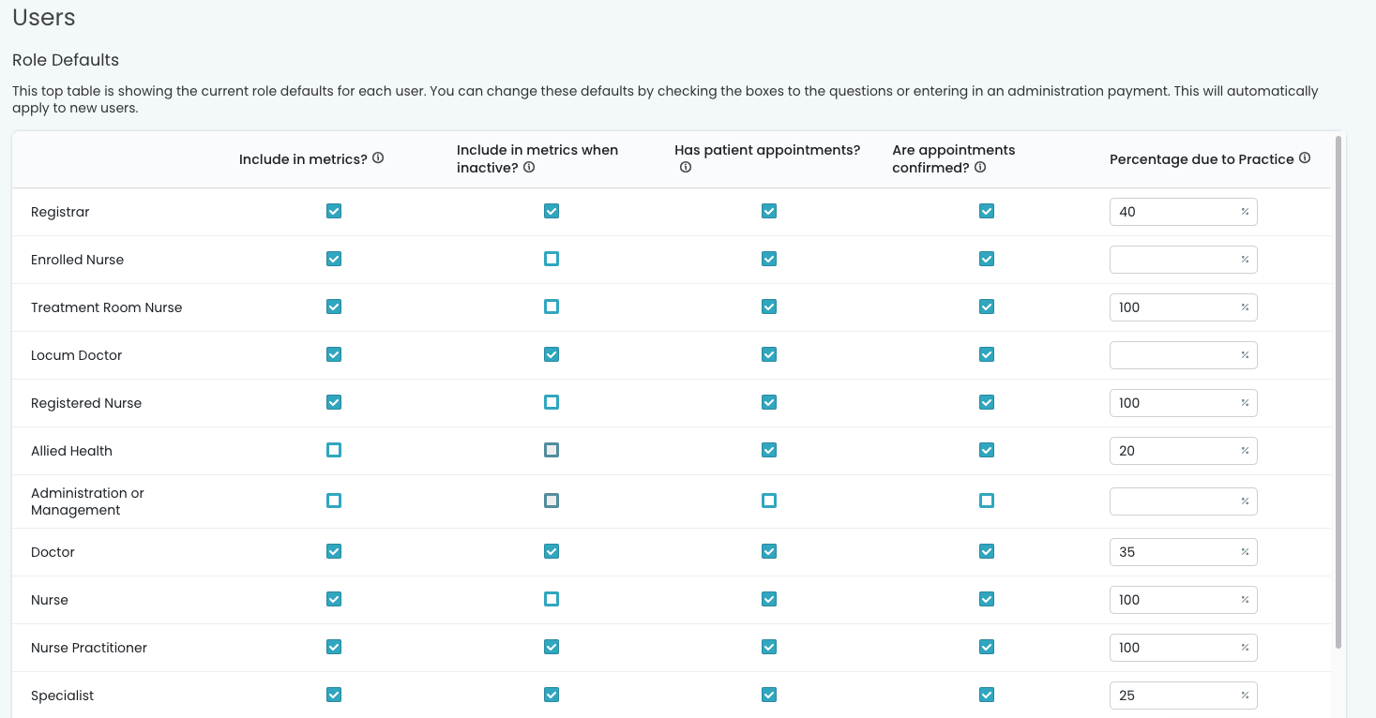Image resolution: width=1376 pixels, height=718 pixels.
Task: Click info icon beside Percentage due to Practice
Action: [x=1305, y=158]
